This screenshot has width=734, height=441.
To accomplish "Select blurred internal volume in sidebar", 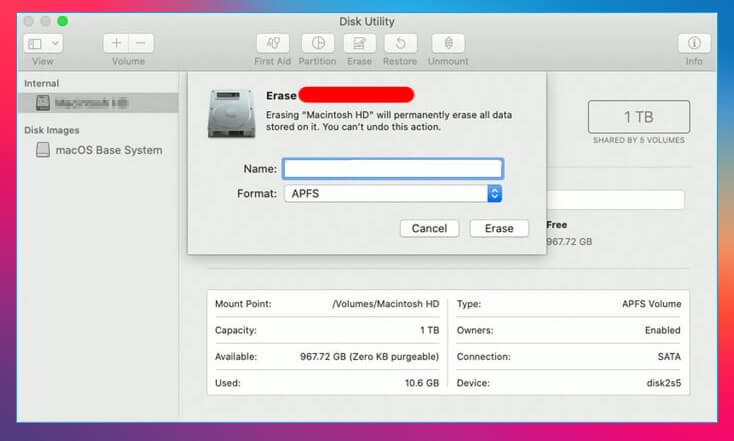I will (98, 103).
